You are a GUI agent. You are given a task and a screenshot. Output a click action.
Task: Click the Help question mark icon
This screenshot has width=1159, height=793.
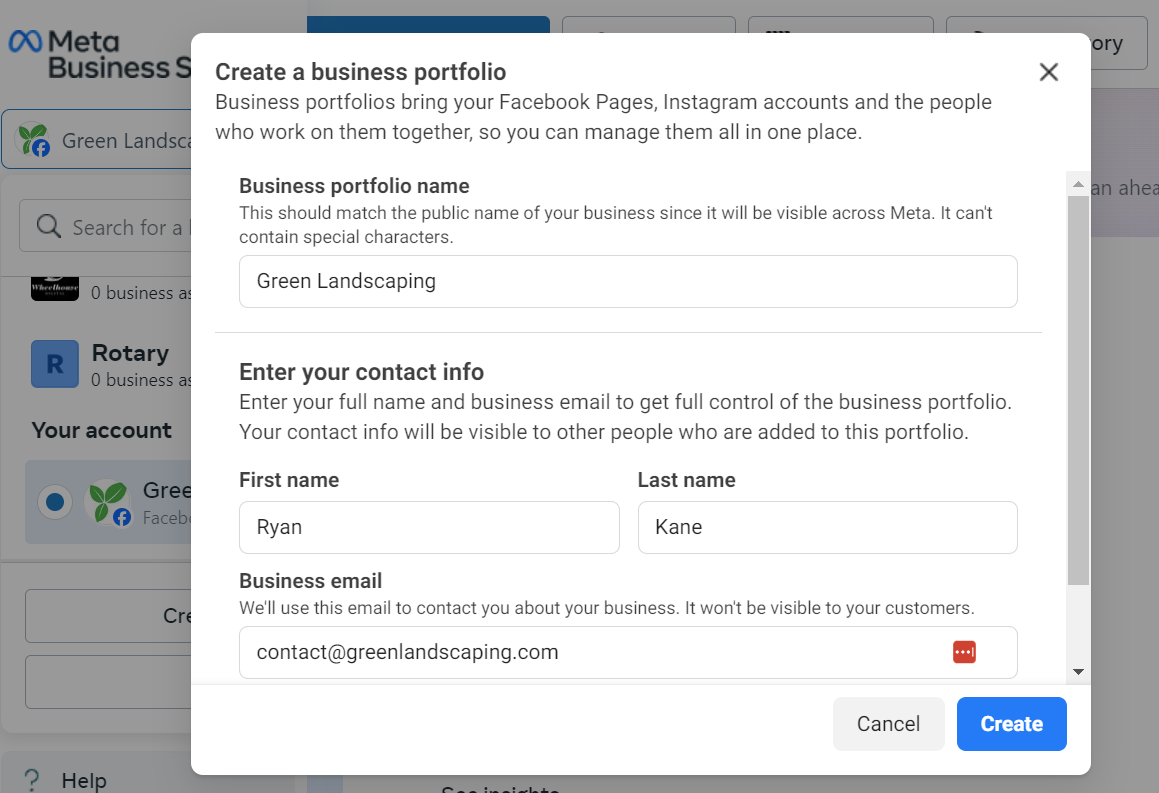coord(32,780)
